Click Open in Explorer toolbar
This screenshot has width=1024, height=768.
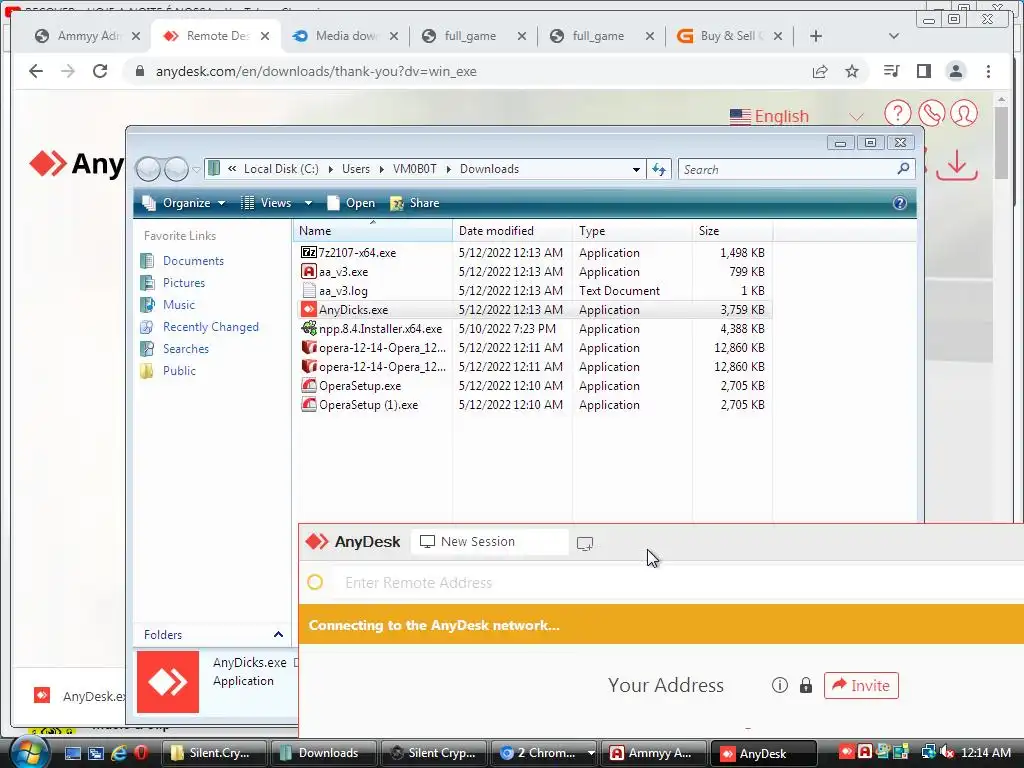click(351, 203)
